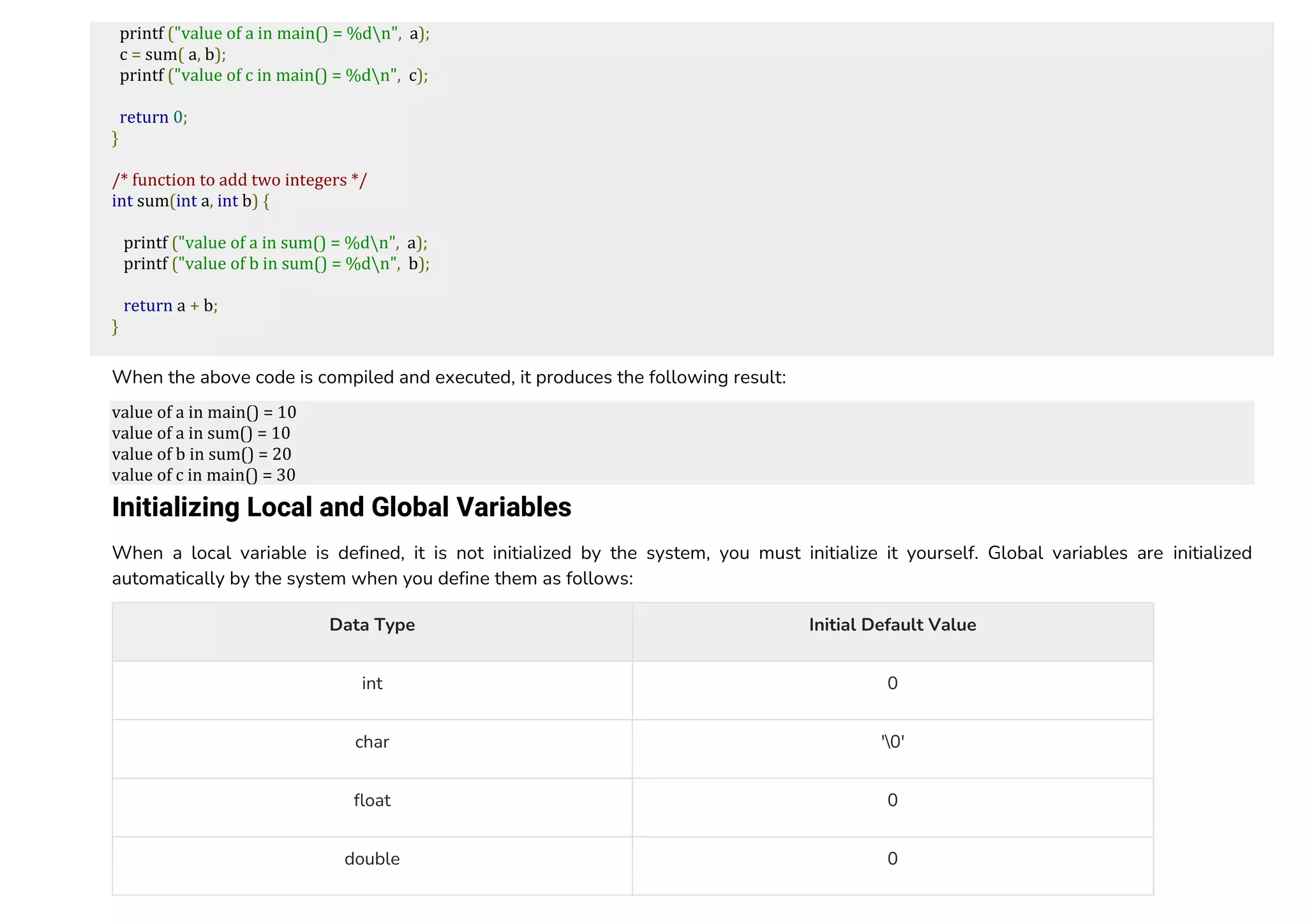Click the 'Initializing Local and Global Variables' heading
Viewport: 1307px width, 924px height.
pos(341,507)
